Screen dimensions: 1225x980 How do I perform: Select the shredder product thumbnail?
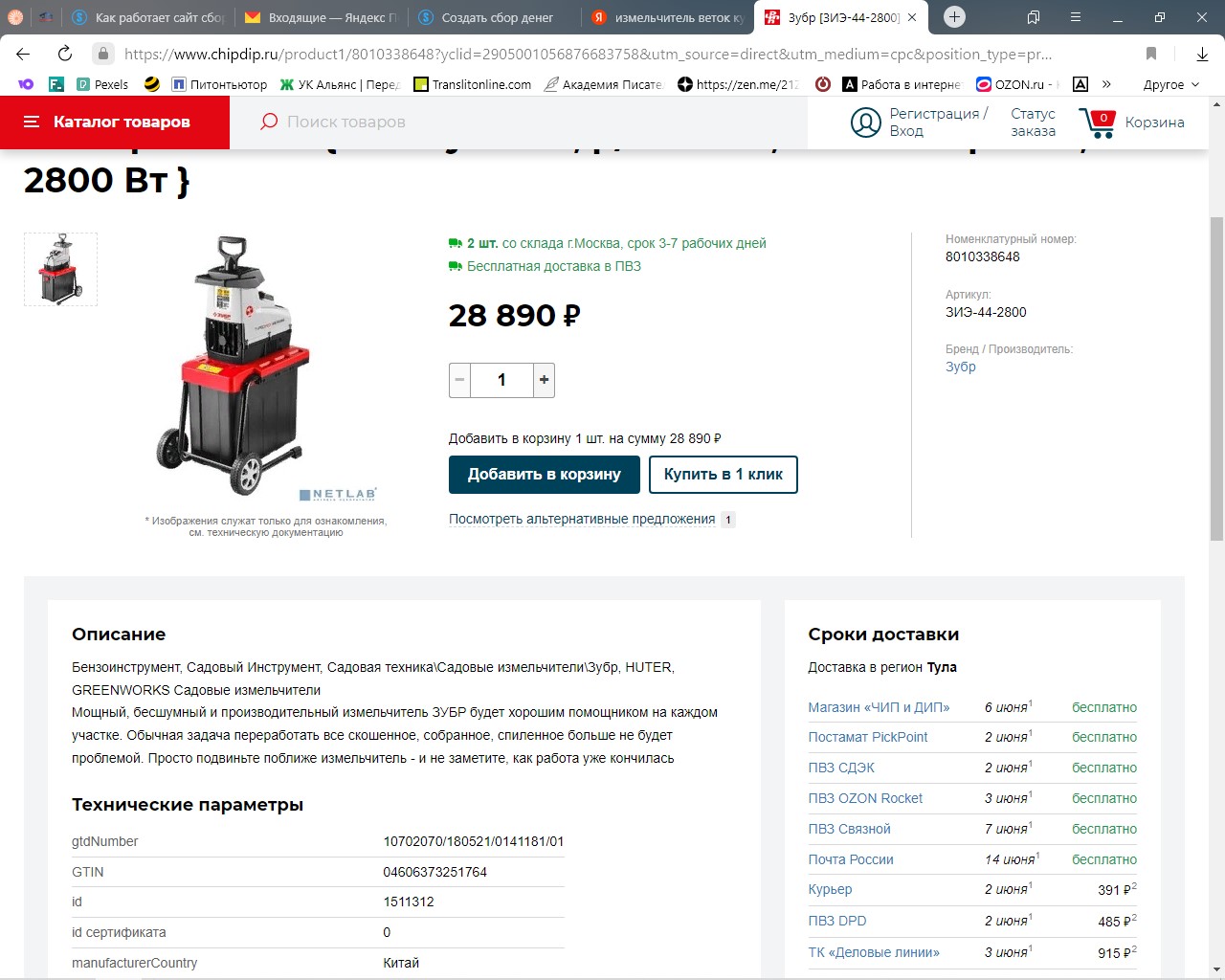coord(60,269)
